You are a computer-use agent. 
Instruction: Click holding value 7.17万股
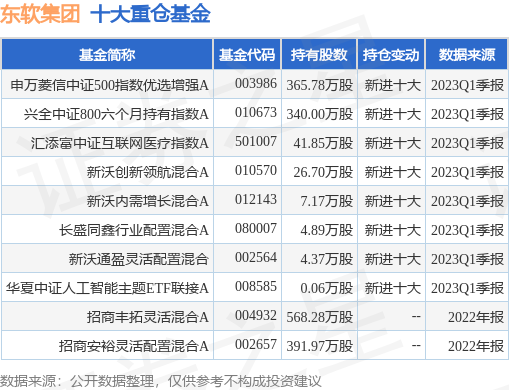327,201
